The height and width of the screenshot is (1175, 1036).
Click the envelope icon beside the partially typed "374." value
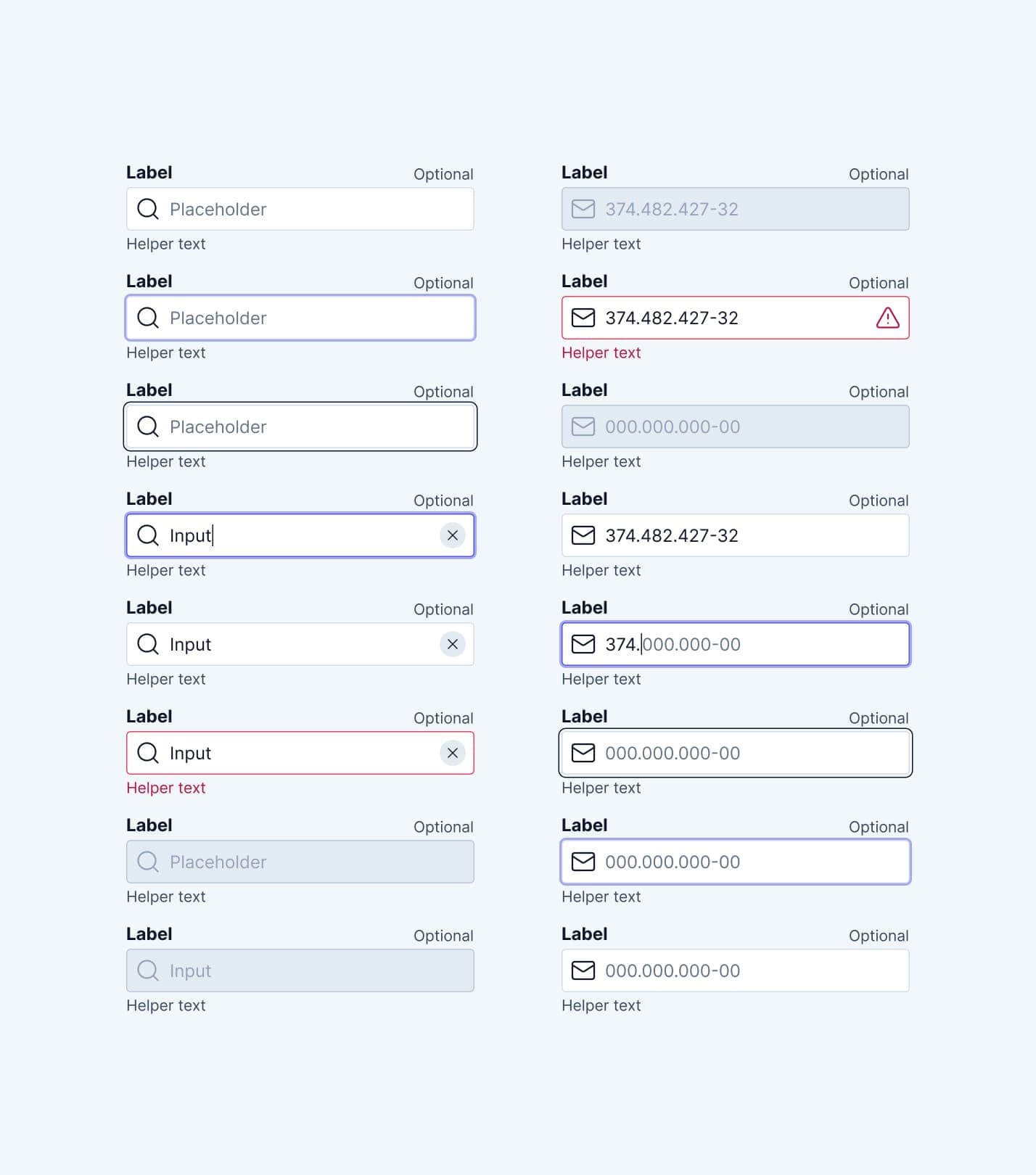click(583, 644)
